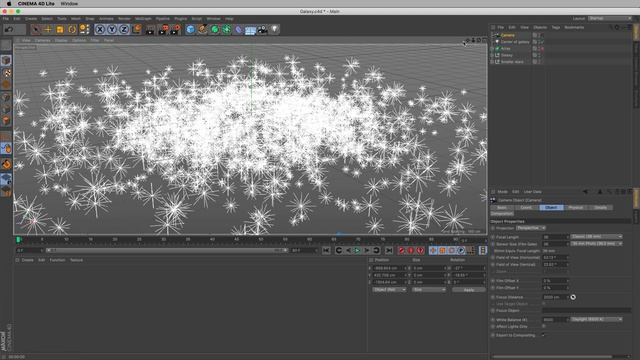640x360 pixels.
Task: Toggle Rotation keyframe recording button
Action: (452, 250)
